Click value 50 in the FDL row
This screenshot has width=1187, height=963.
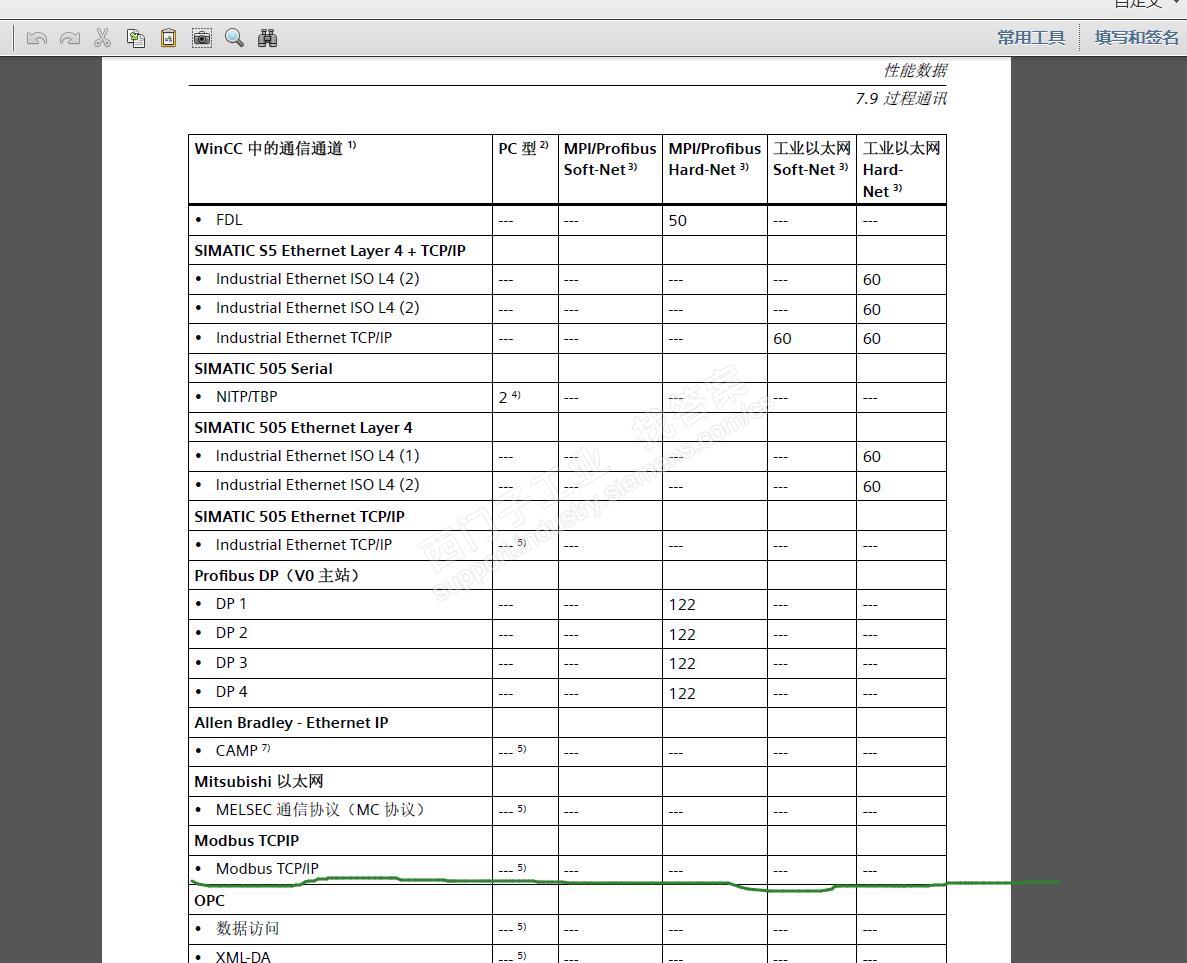(x=678, y=220)
